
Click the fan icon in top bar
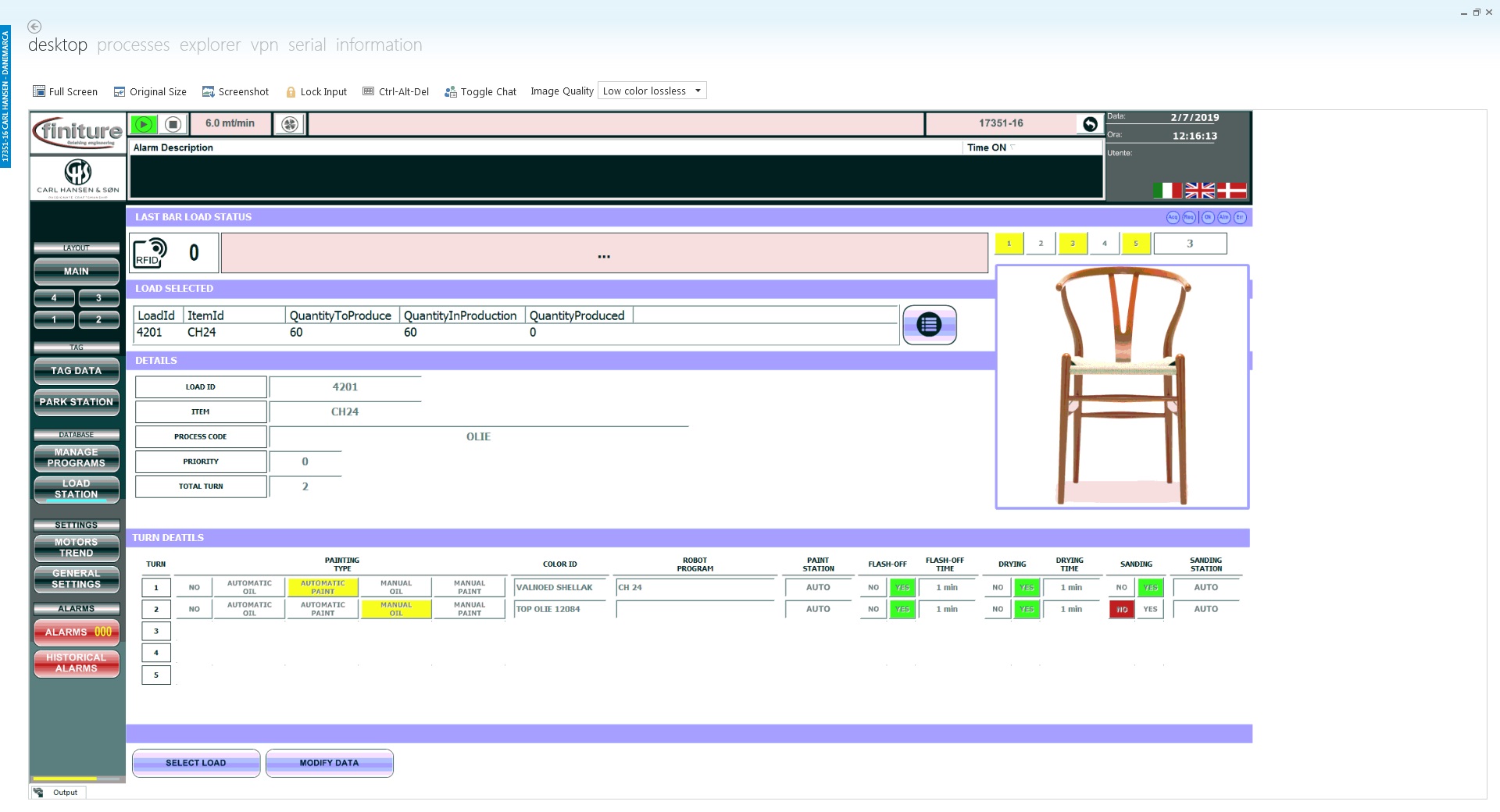tap(290, 124)
